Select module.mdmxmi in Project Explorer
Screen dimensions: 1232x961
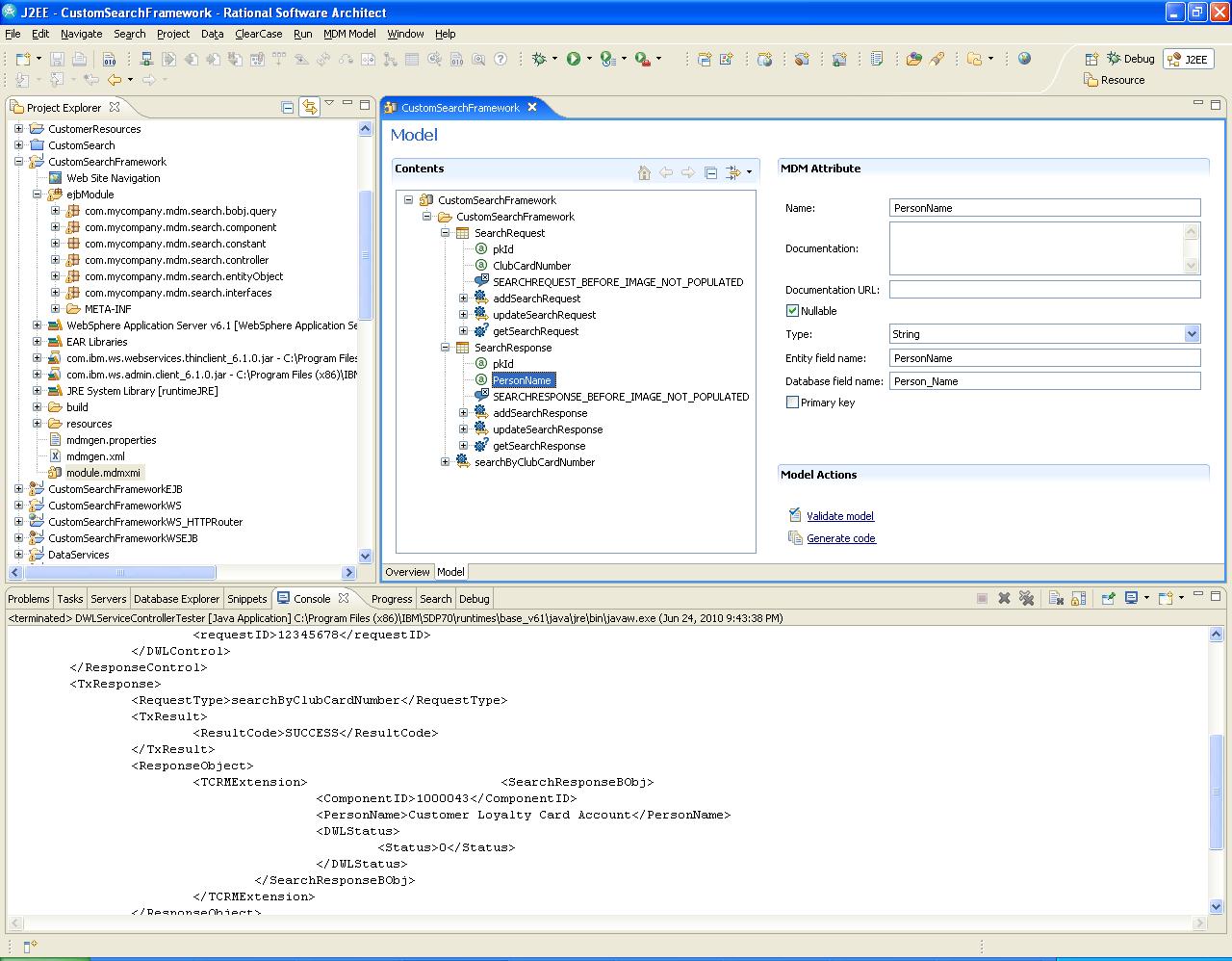104,473
